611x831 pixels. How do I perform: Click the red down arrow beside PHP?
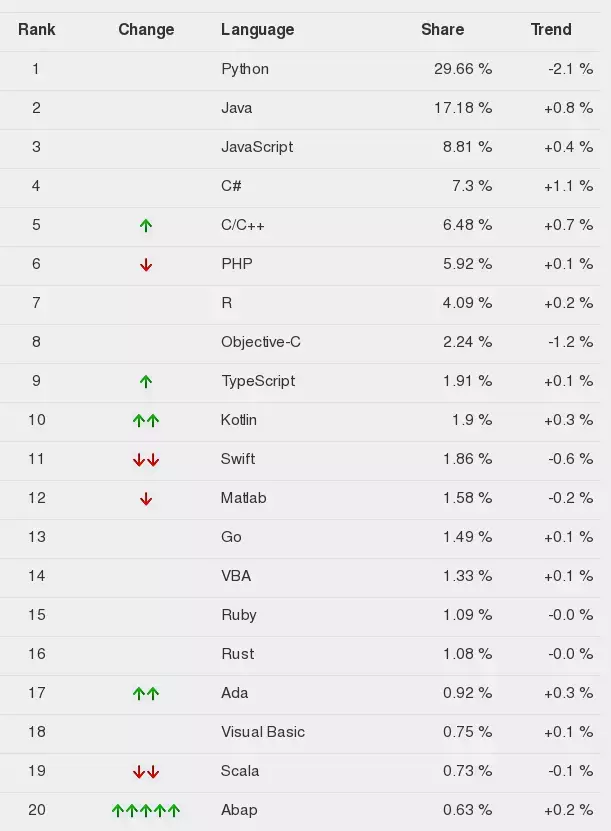pyautogui.click(x=146, y=264)
